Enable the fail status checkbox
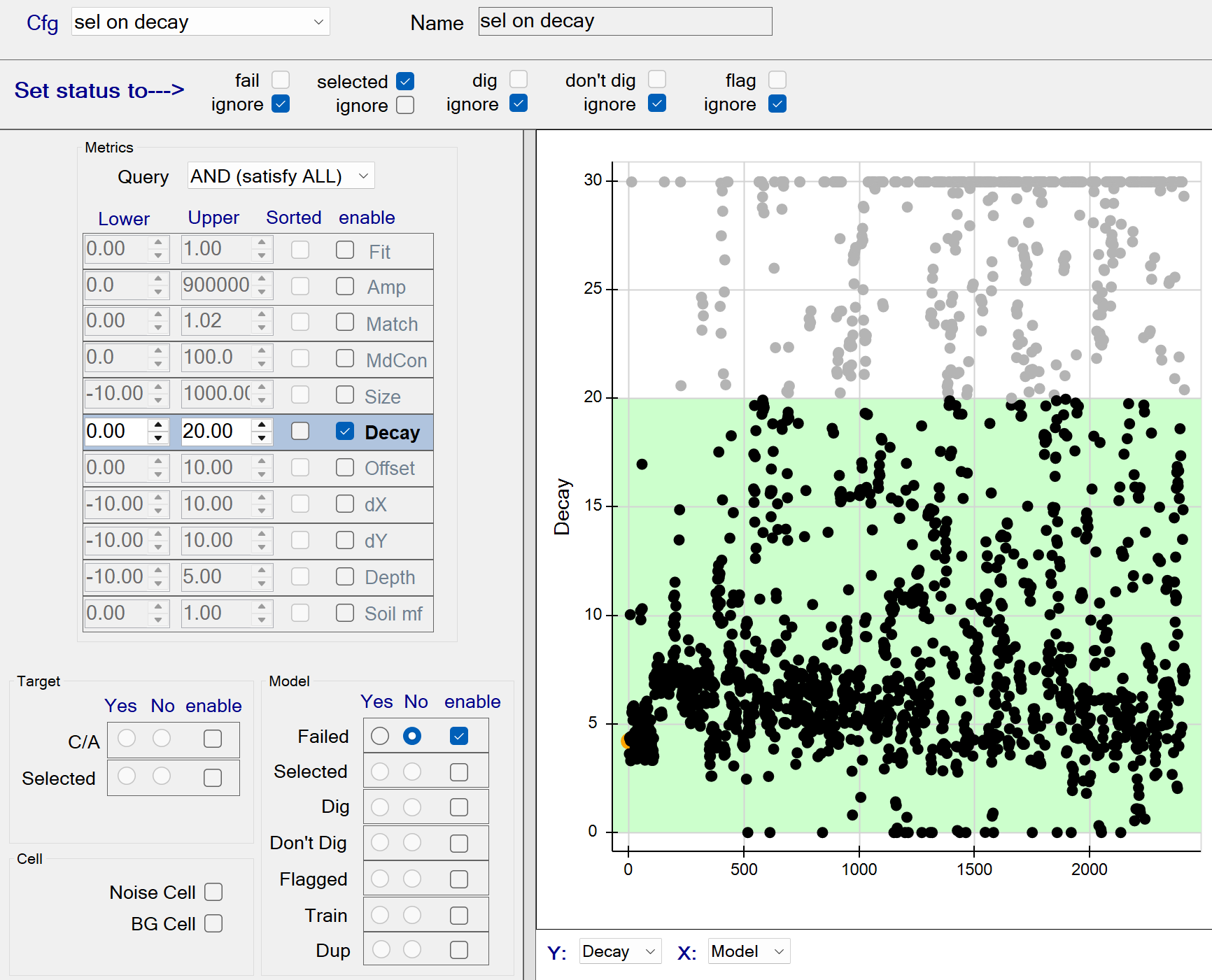 (x=281, y=80)
